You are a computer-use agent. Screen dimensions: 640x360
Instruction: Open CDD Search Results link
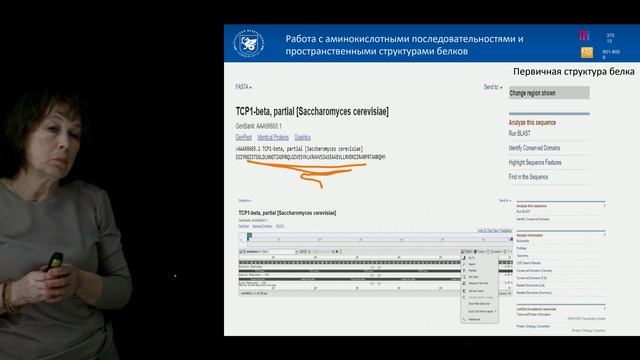pyautogui.click(x=529, y=263)
